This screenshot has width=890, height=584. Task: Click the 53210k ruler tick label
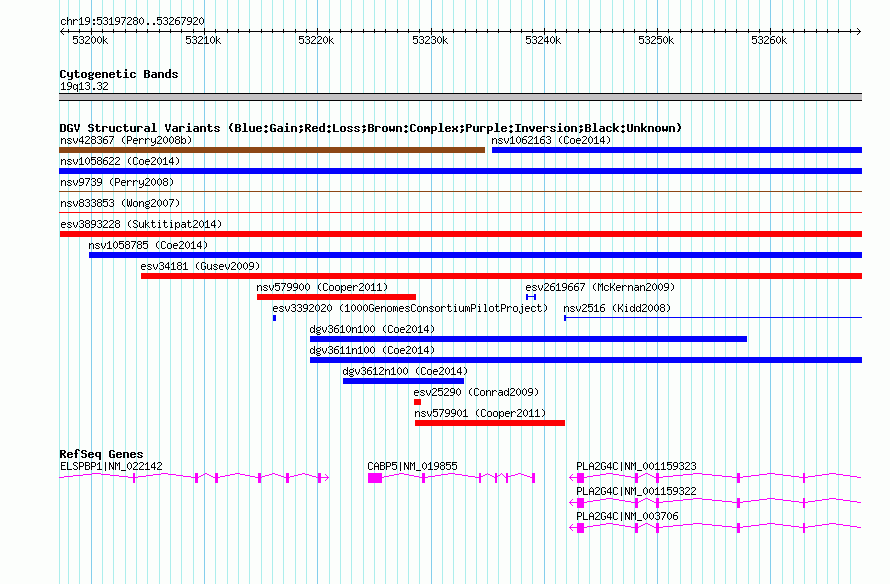(x=203, y=40)
